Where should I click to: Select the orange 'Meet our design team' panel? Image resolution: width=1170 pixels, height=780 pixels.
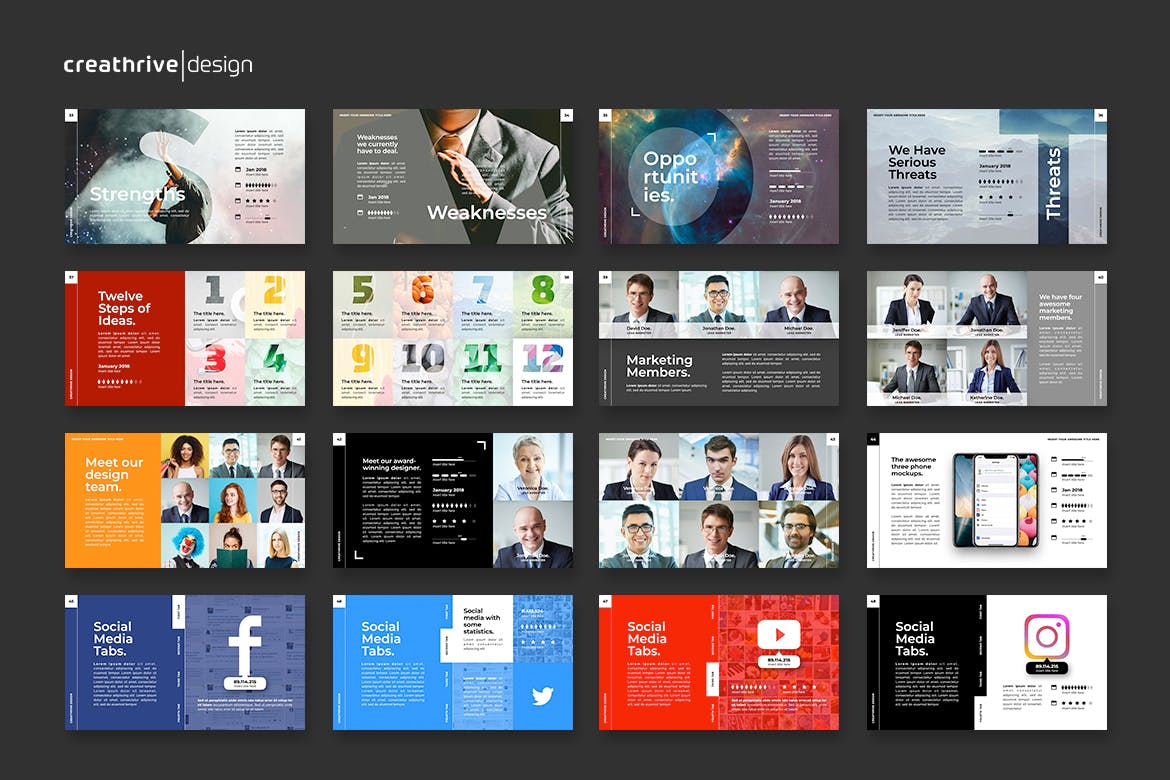pyautogui.click(x=113, y=500)
